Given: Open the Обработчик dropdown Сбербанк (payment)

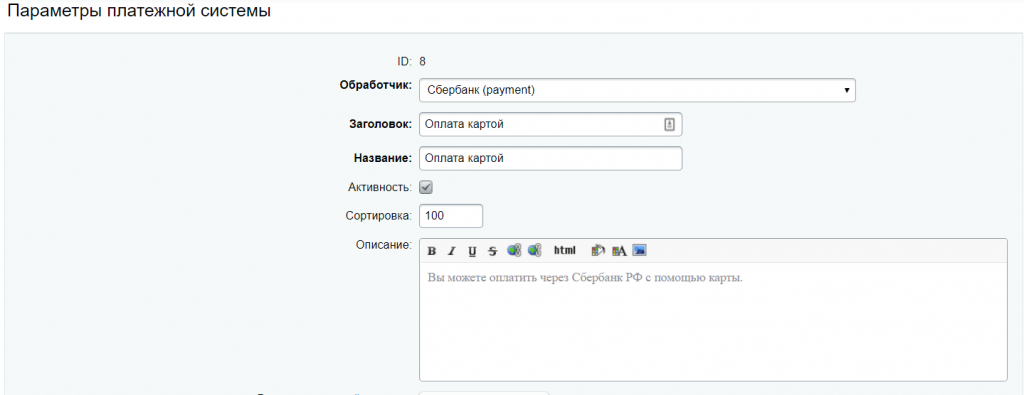Looking at the screenshot, I should coord(637,90).
